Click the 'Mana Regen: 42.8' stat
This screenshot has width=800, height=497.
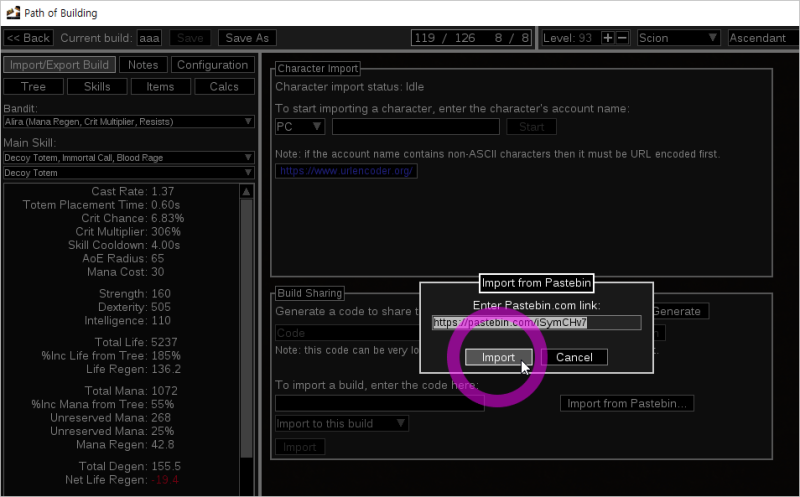[x=125, y=444]
